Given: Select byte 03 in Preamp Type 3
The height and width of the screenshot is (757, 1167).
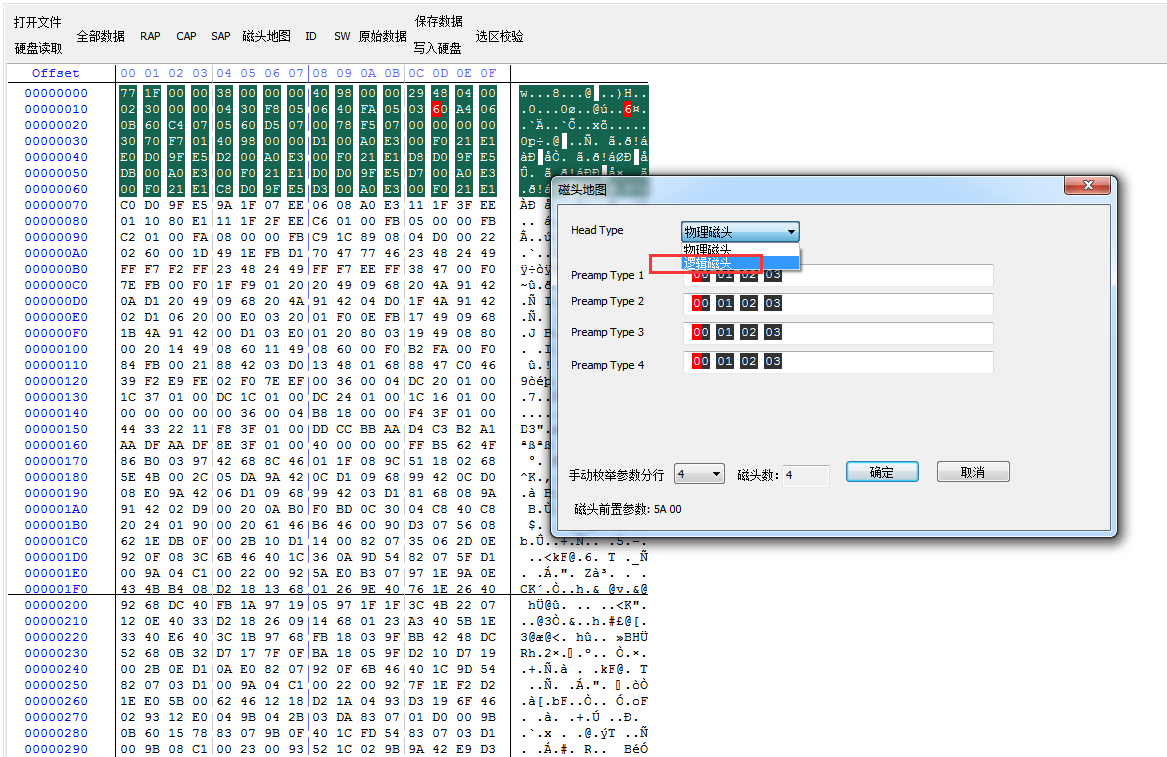Looking at the screenshot, I should tap(773, 332).
